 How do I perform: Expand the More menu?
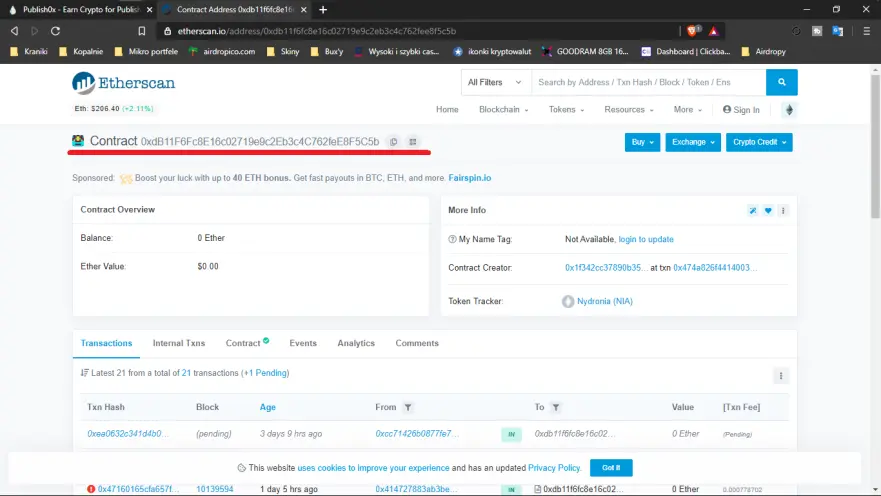click(x=688, y=110)
